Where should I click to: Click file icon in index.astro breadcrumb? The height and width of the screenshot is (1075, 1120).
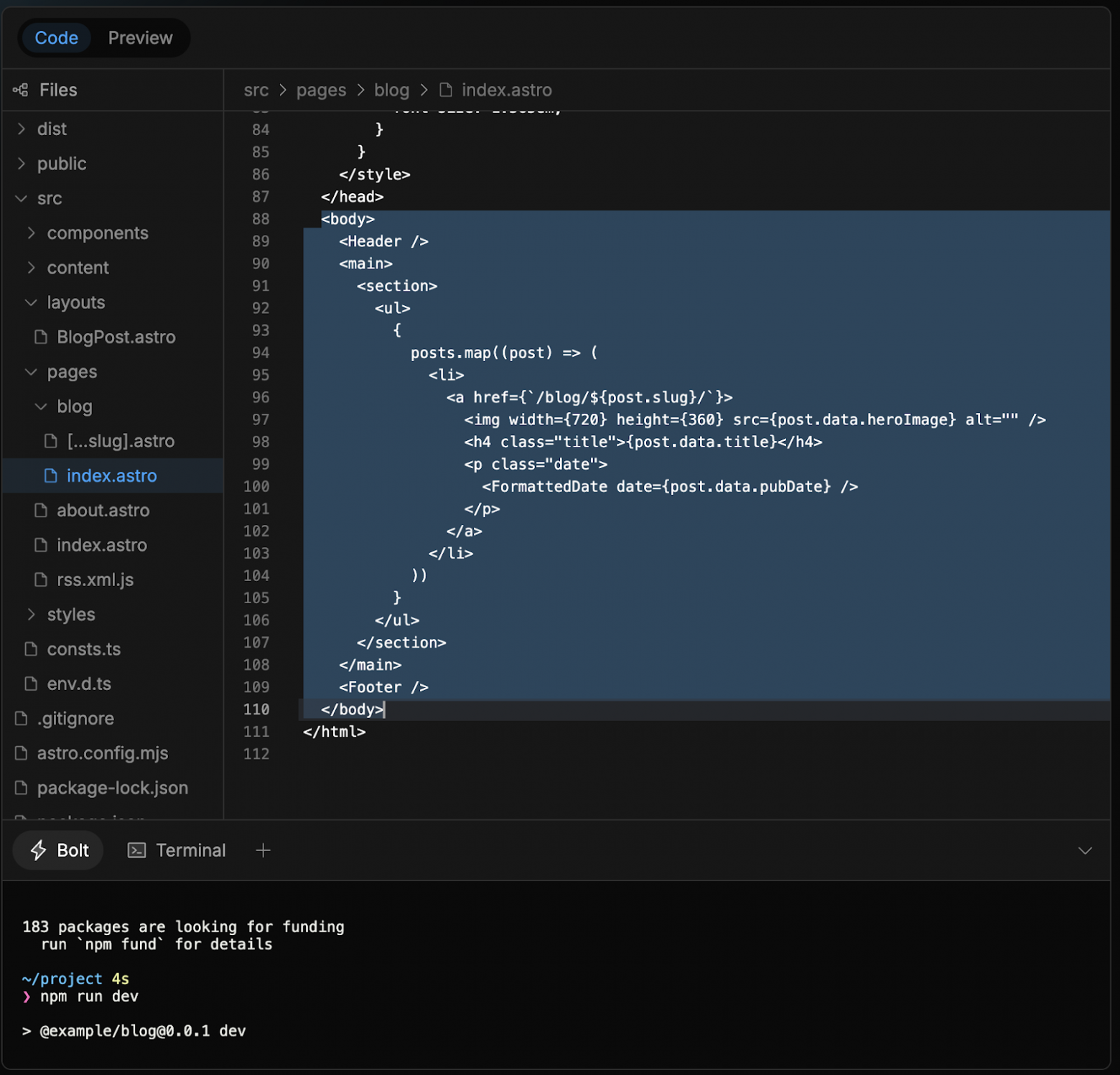click(446, 90)
